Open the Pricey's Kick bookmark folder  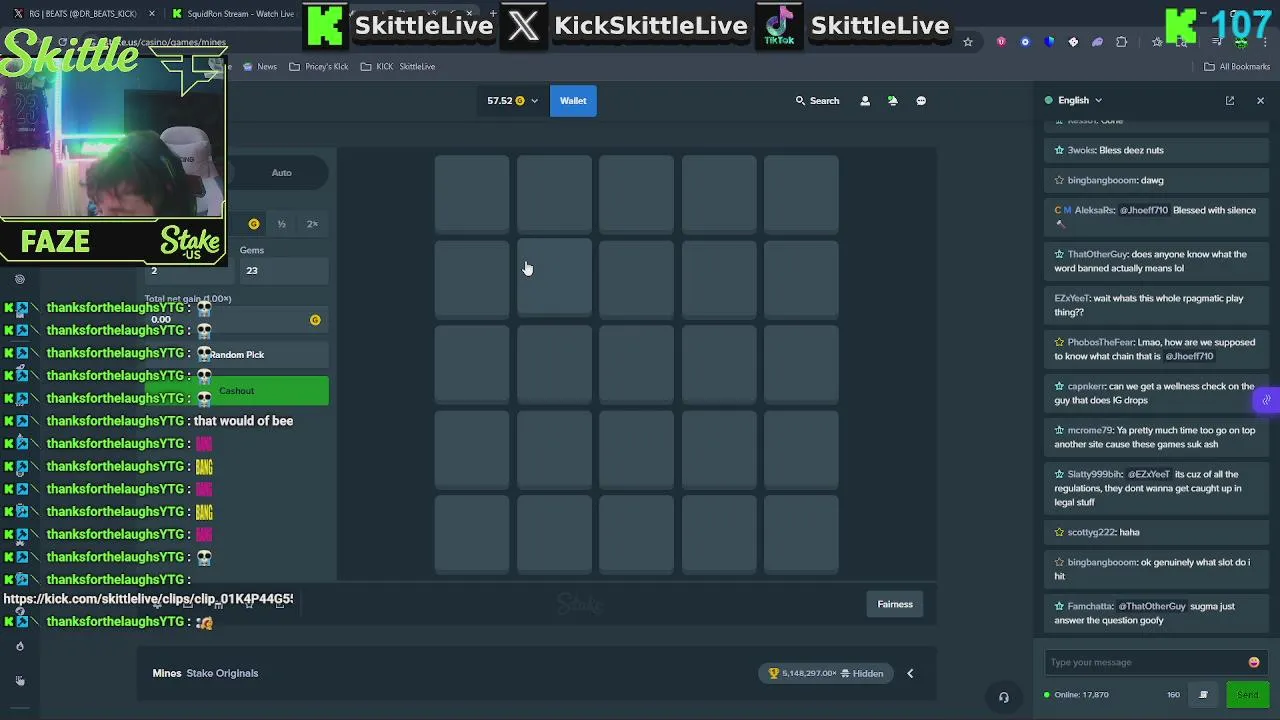[x=319, y=67]
